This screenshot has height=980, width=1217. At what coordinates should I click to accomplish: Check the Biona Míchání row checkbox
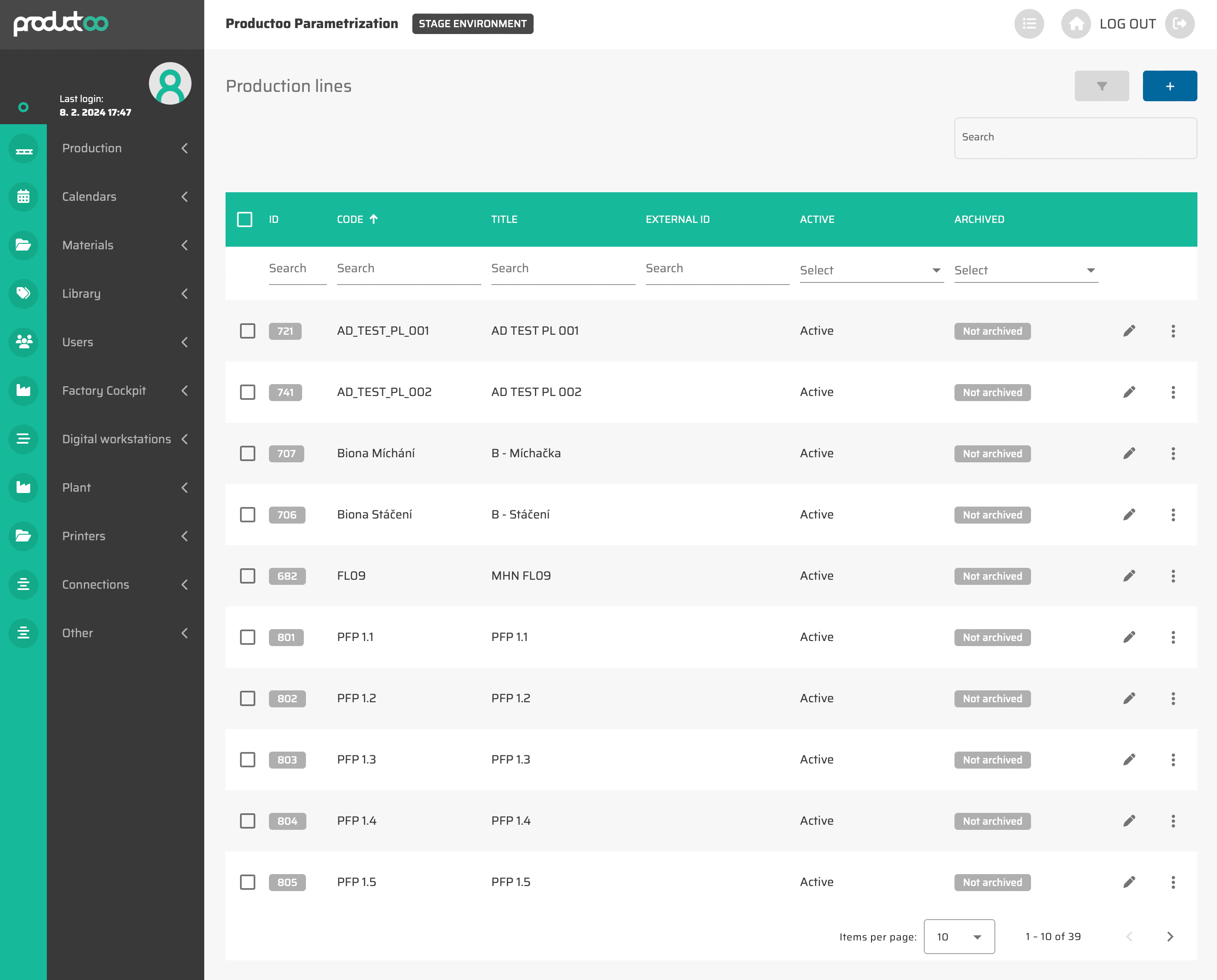point(247,453)
